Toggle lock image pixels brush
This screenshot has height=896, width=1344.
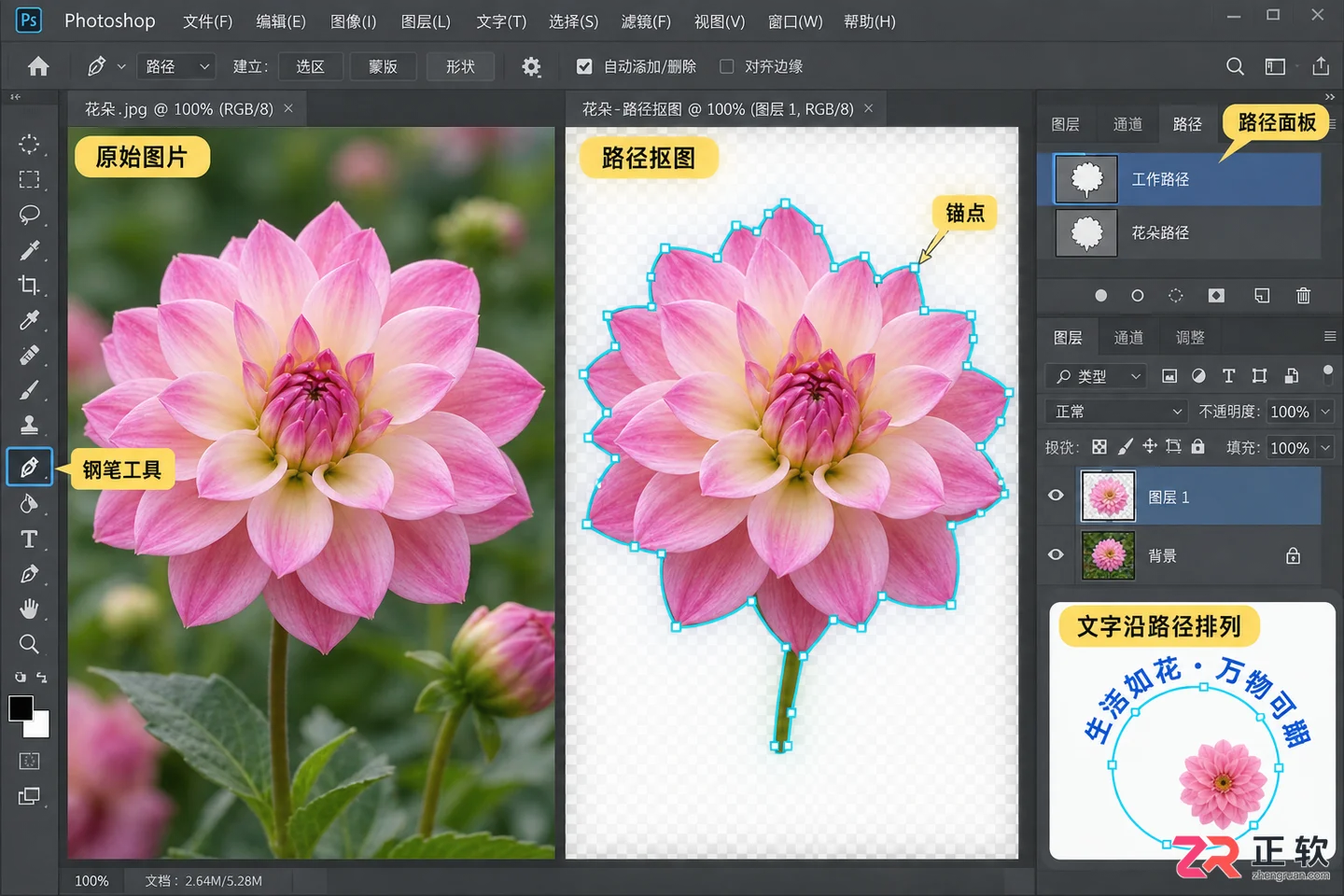pos(1126,447)
